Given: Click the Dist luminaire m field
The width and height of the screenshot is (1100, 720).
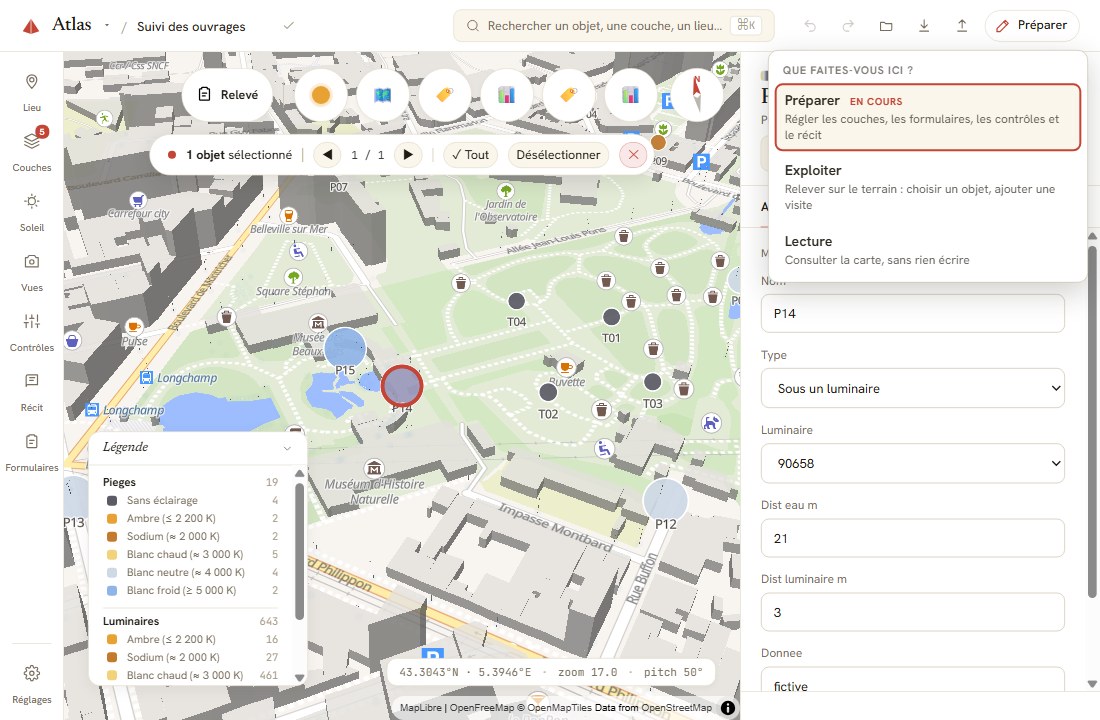Looking at the screenshot, I should pyautogui.click(x=913, y=612).
